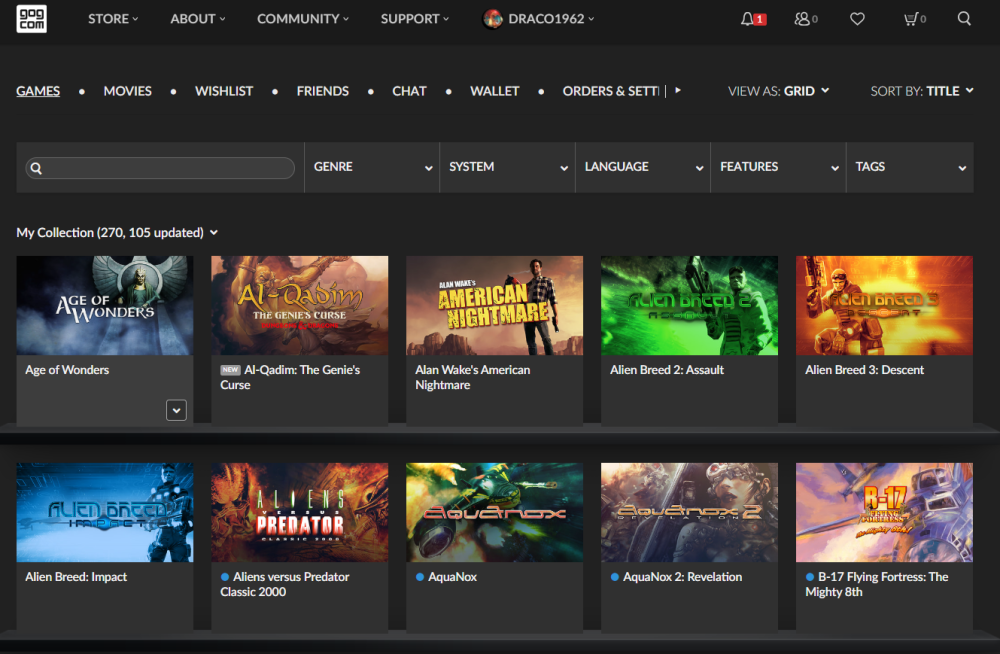Switch to the MOVIES tab
Screen dimensions: 1000x654
pos(128,91)
